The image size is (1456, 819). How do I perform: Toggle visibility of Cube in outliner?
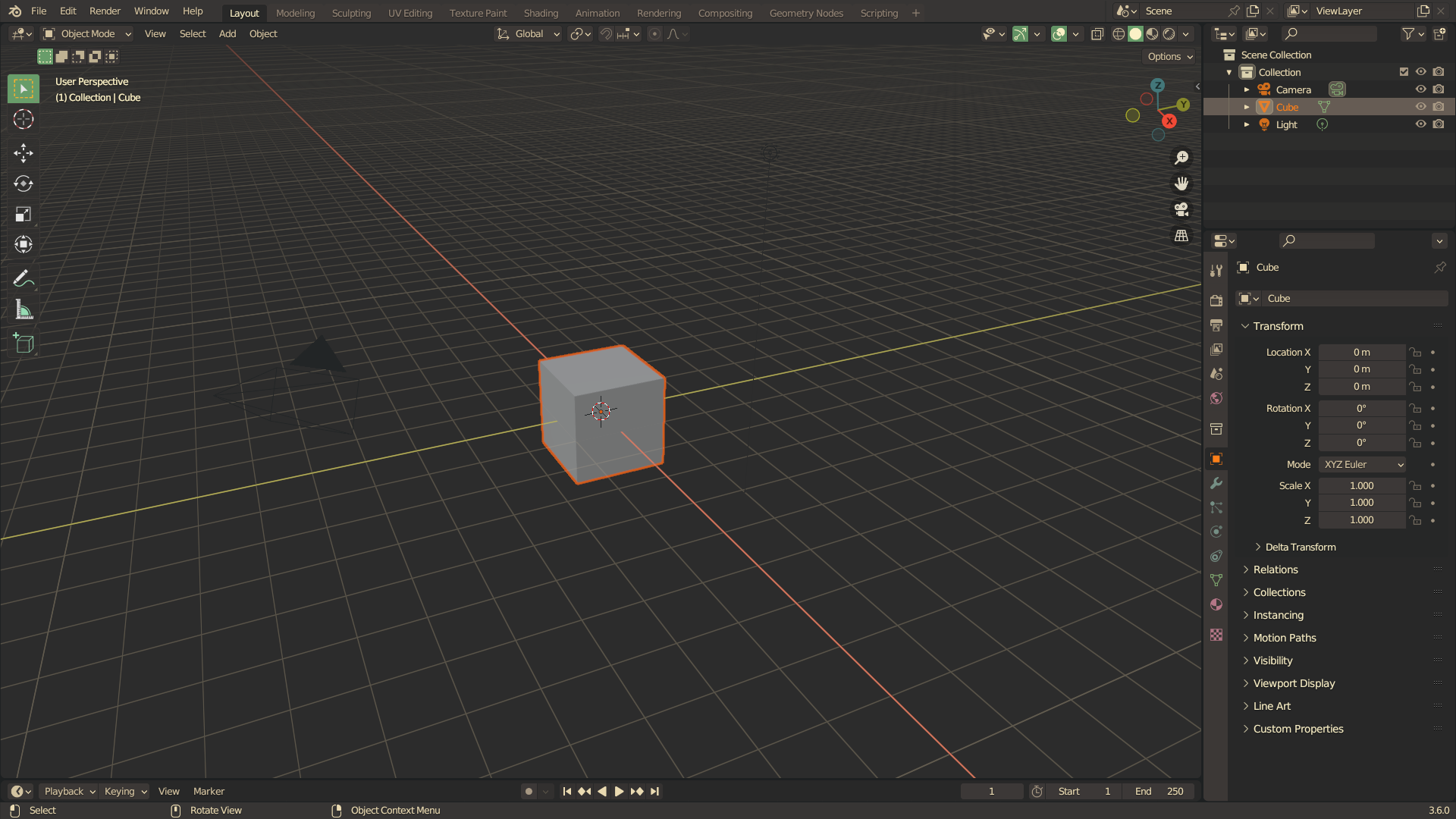1421,107
